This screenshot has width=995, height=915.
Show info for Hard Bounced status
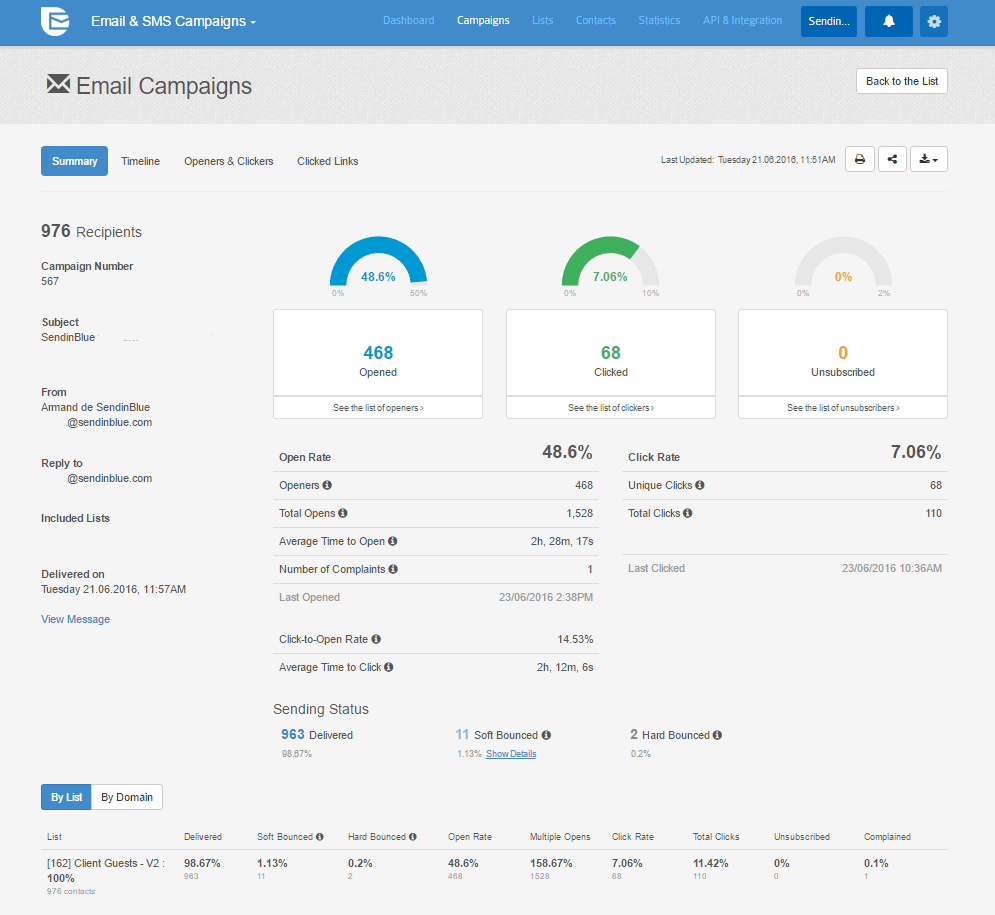tap(717, 735)
